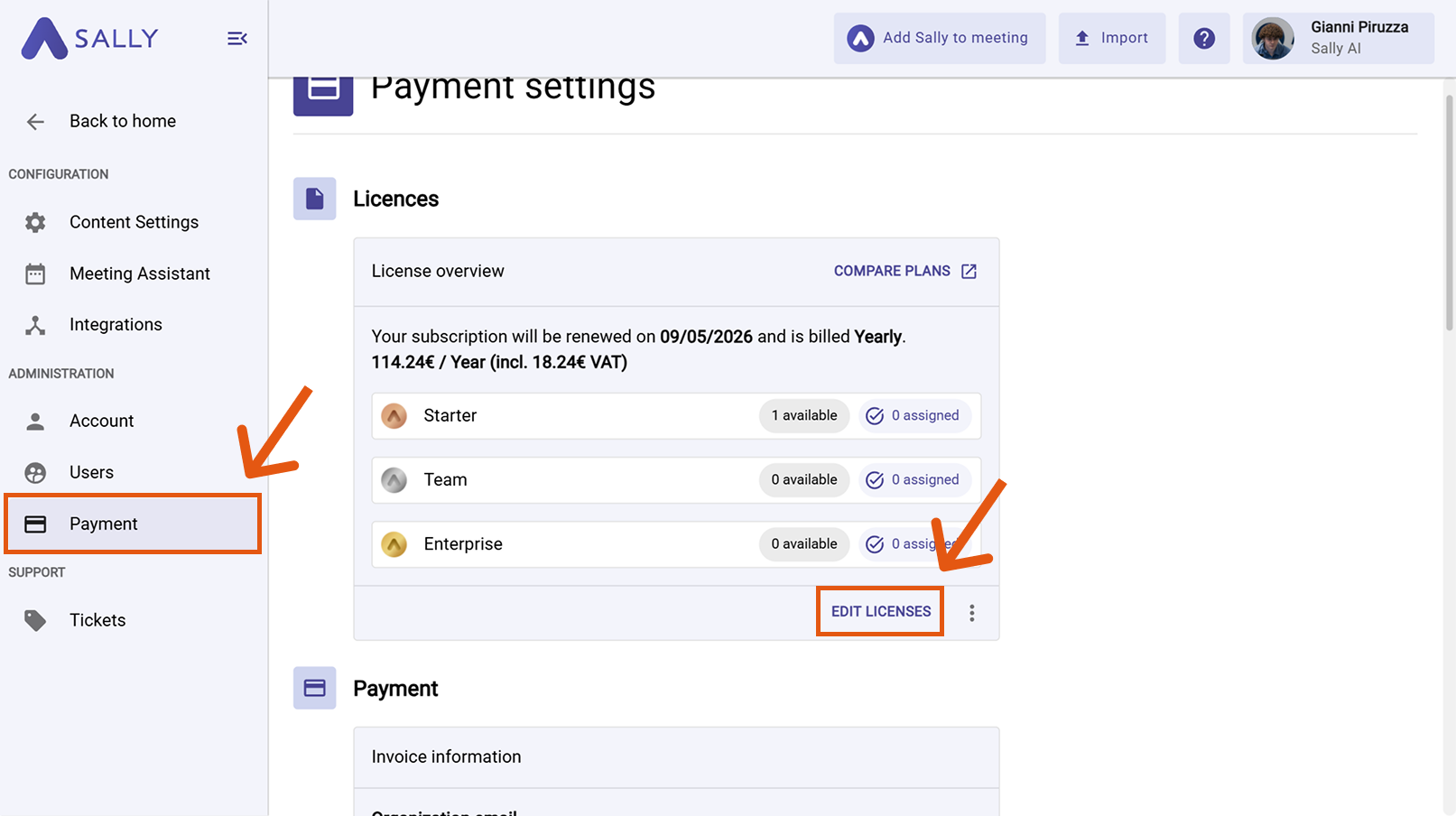Image resolution: width=1456 pixels, height=816 pixels.
Task: Click the Licences document icon
Action: [x=314, y=199]
